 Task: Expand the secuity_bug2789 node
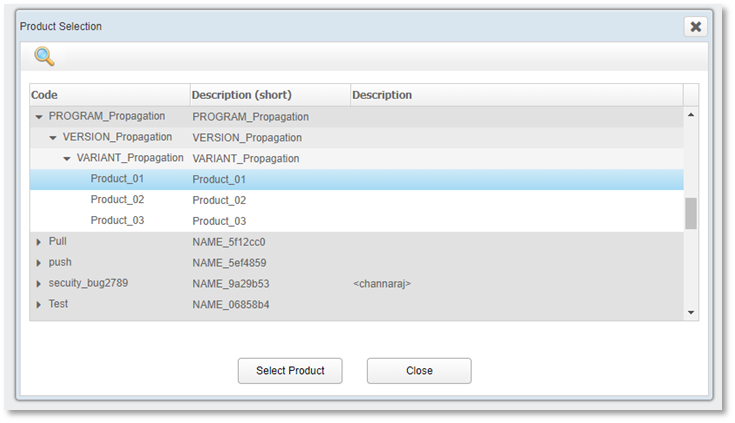39,284
